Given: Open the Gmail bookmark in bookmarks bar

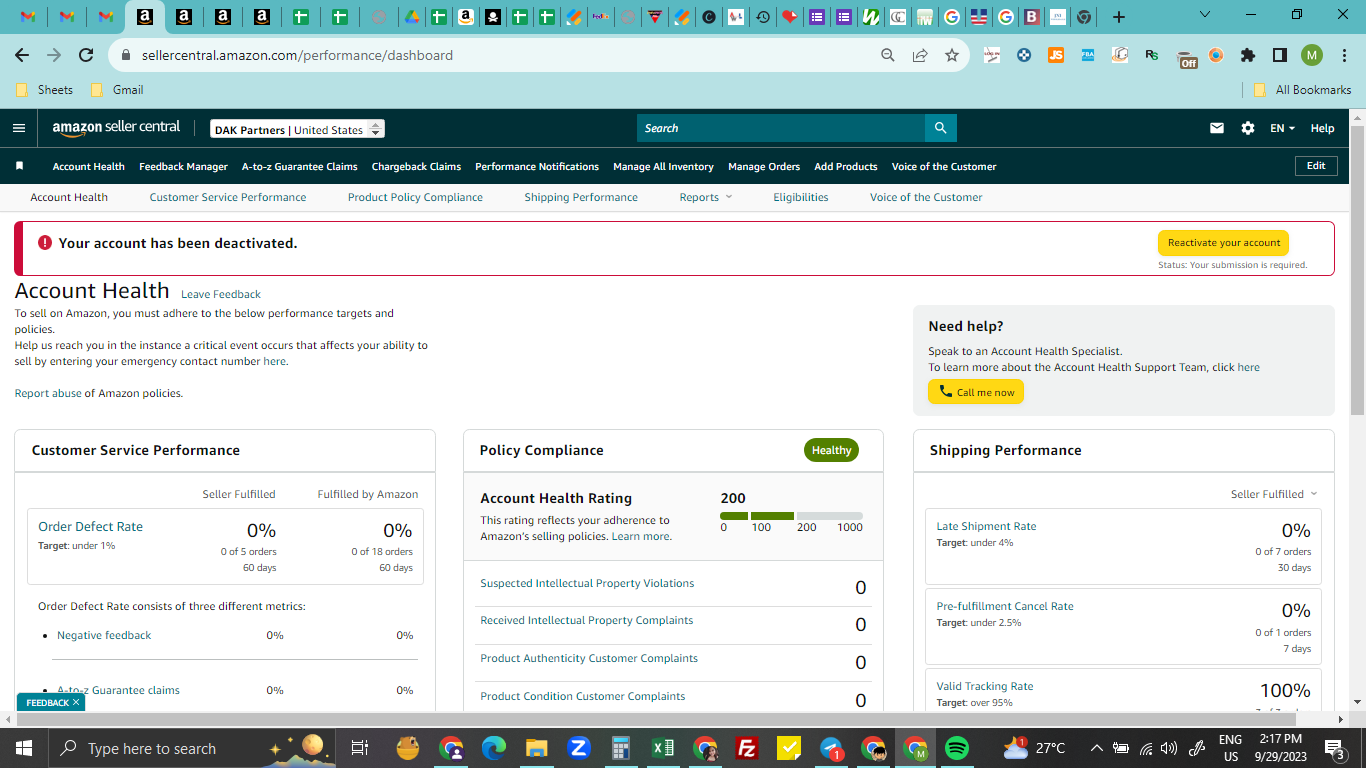Looking at the screenshot, I should point(117,89).
